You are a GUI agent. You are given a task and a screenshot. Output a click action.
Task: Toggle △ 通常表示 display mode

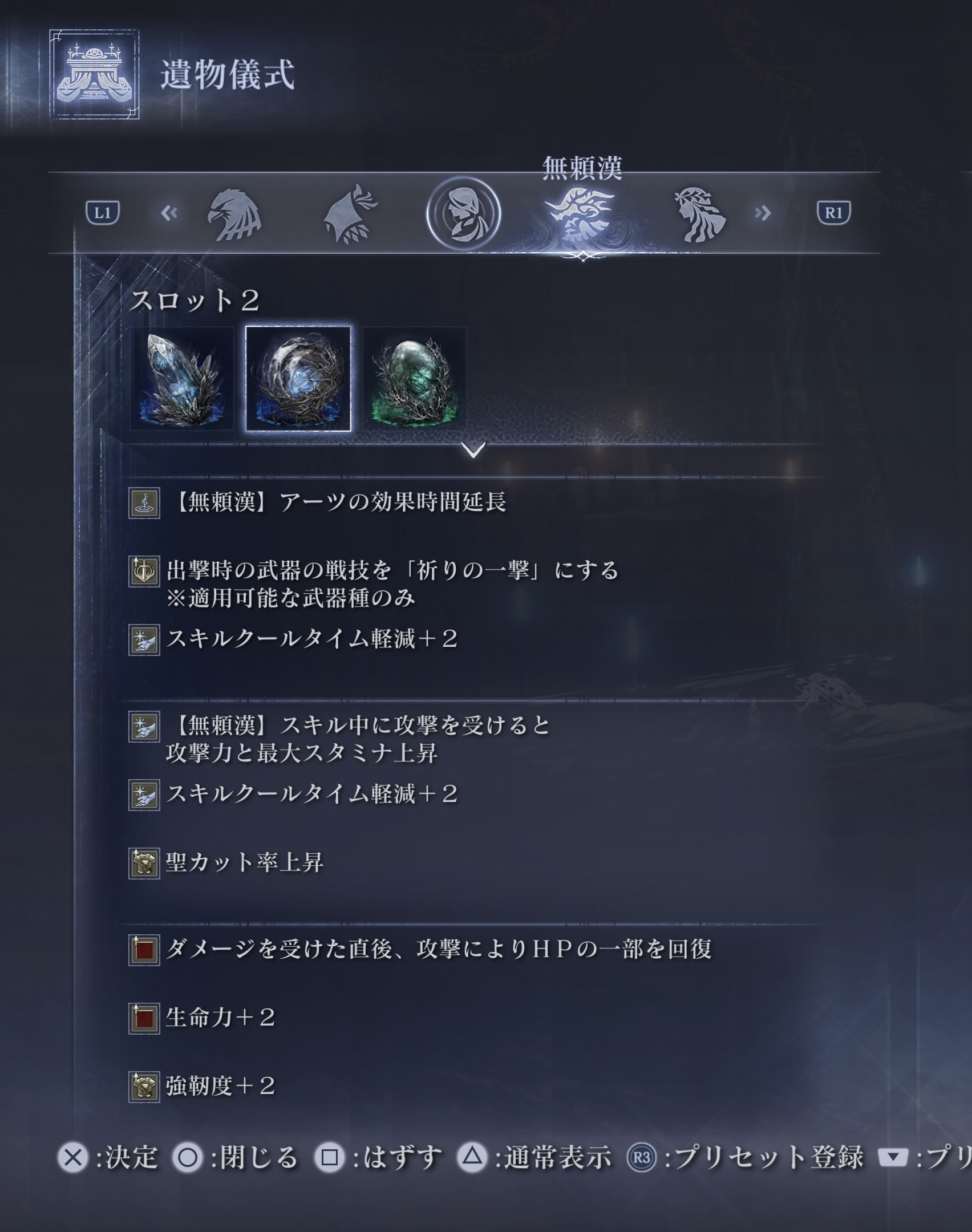point(534,1157)
